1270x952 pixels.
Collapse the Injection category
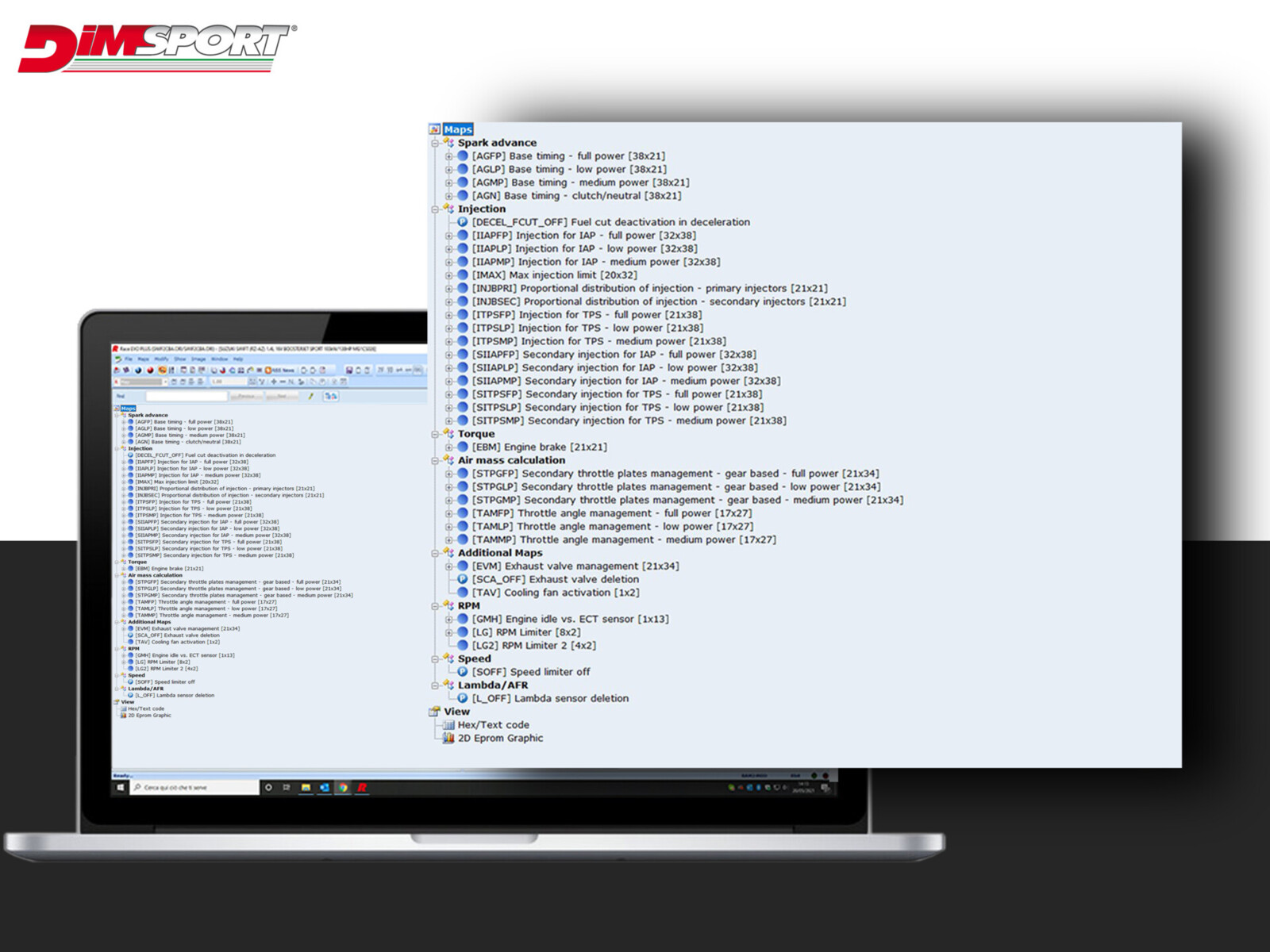[x=435, y=209]
